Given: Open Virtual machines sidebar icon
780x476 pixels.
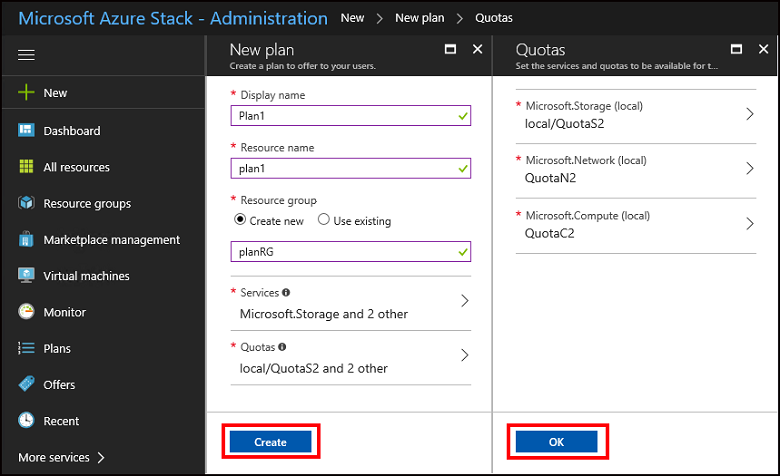Looking at the screenshot, I should pos(26,276).
